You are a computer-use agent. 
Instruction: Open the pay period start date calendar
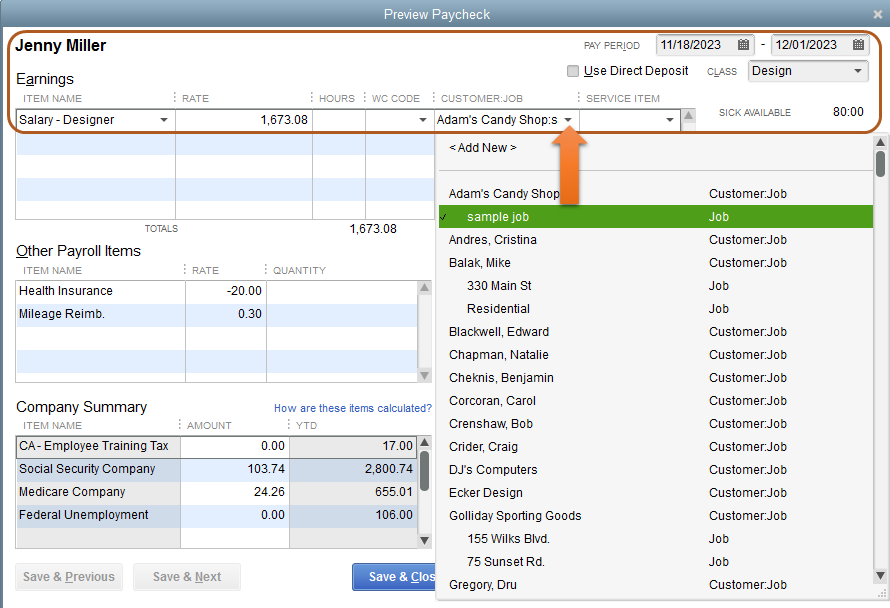tap(744, 45)
